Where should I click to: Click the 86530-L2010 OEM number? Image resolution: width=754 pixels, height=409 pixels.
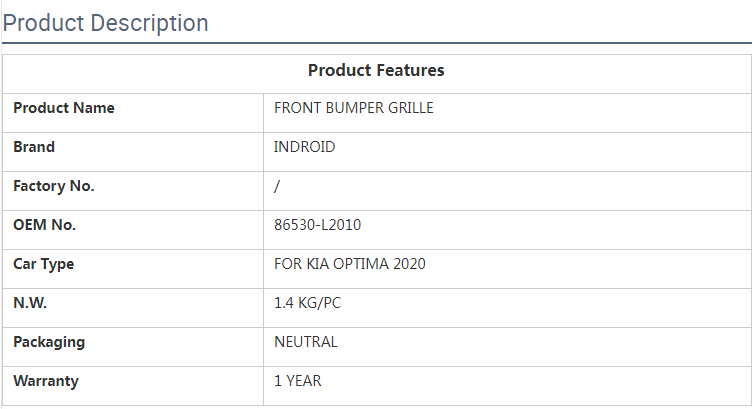tap(317, 225)
